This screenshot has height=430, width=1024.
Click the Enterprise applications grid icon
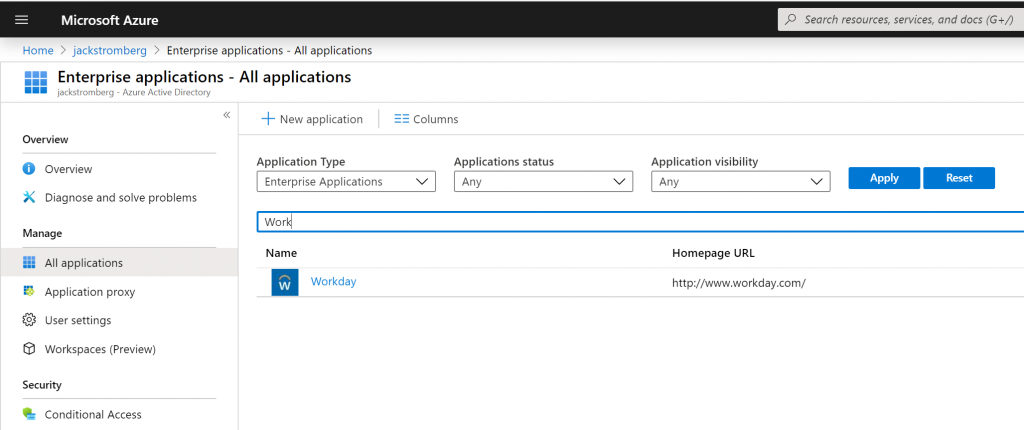tap(35, 82)
